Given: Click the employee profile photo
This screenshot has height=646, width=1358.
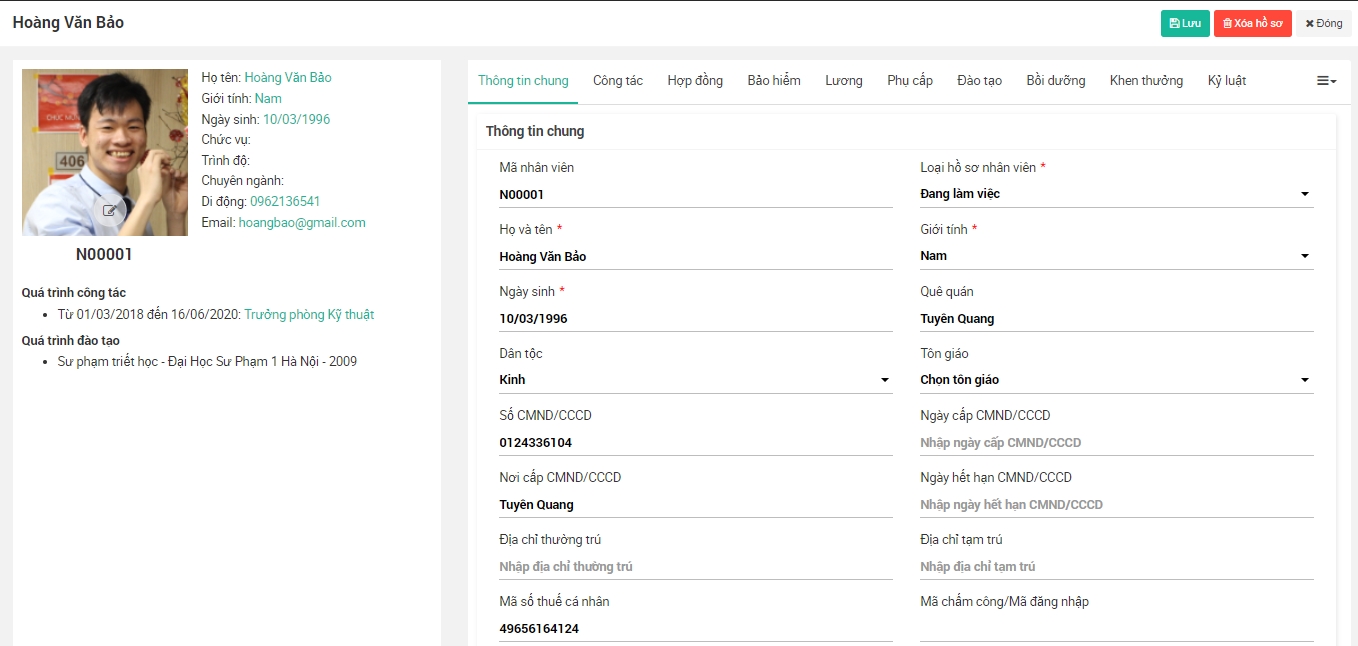Looking at the screenshot, I should 105,140.
